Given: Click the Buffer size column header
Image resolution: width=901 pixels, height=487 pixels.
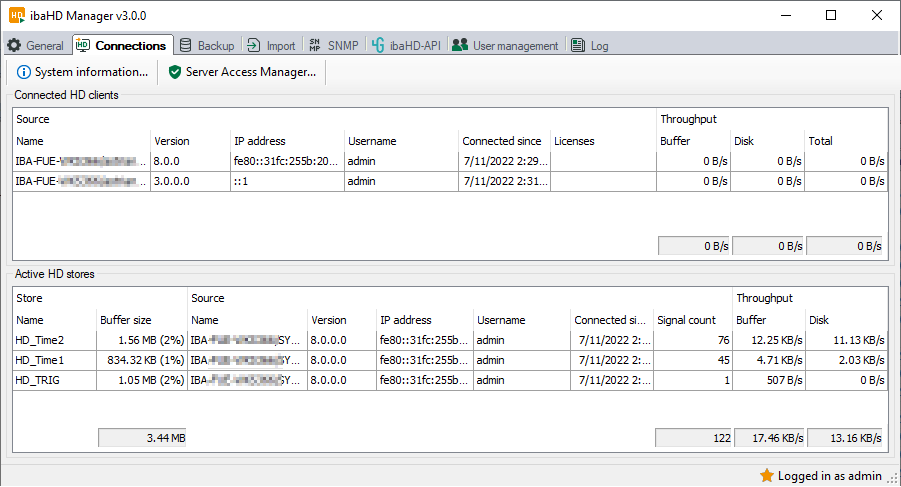Looking at the screenshot, I should pyautogui.click(x=126, y=320).
